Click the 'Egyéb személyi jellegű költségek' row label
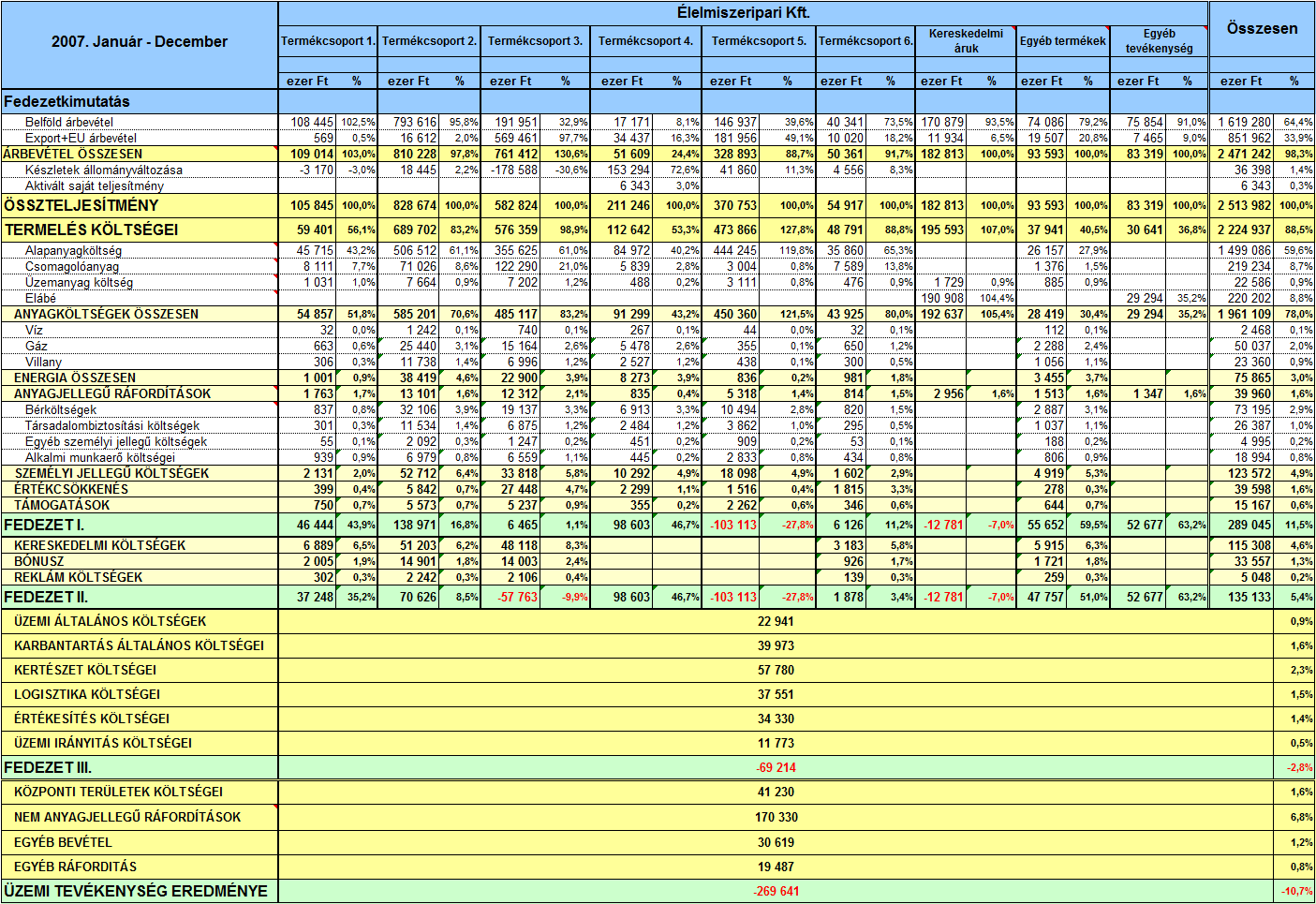 coord(116,442)
